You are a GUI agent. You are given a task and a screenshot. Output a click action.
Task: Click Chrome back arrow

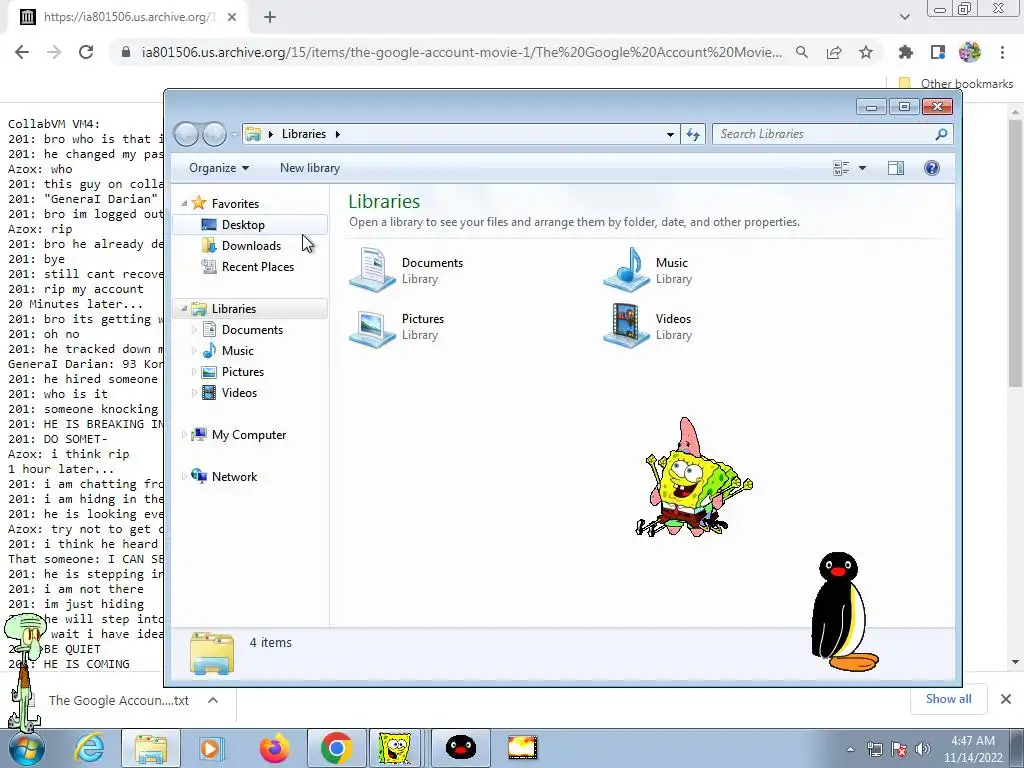click(22, 52)
